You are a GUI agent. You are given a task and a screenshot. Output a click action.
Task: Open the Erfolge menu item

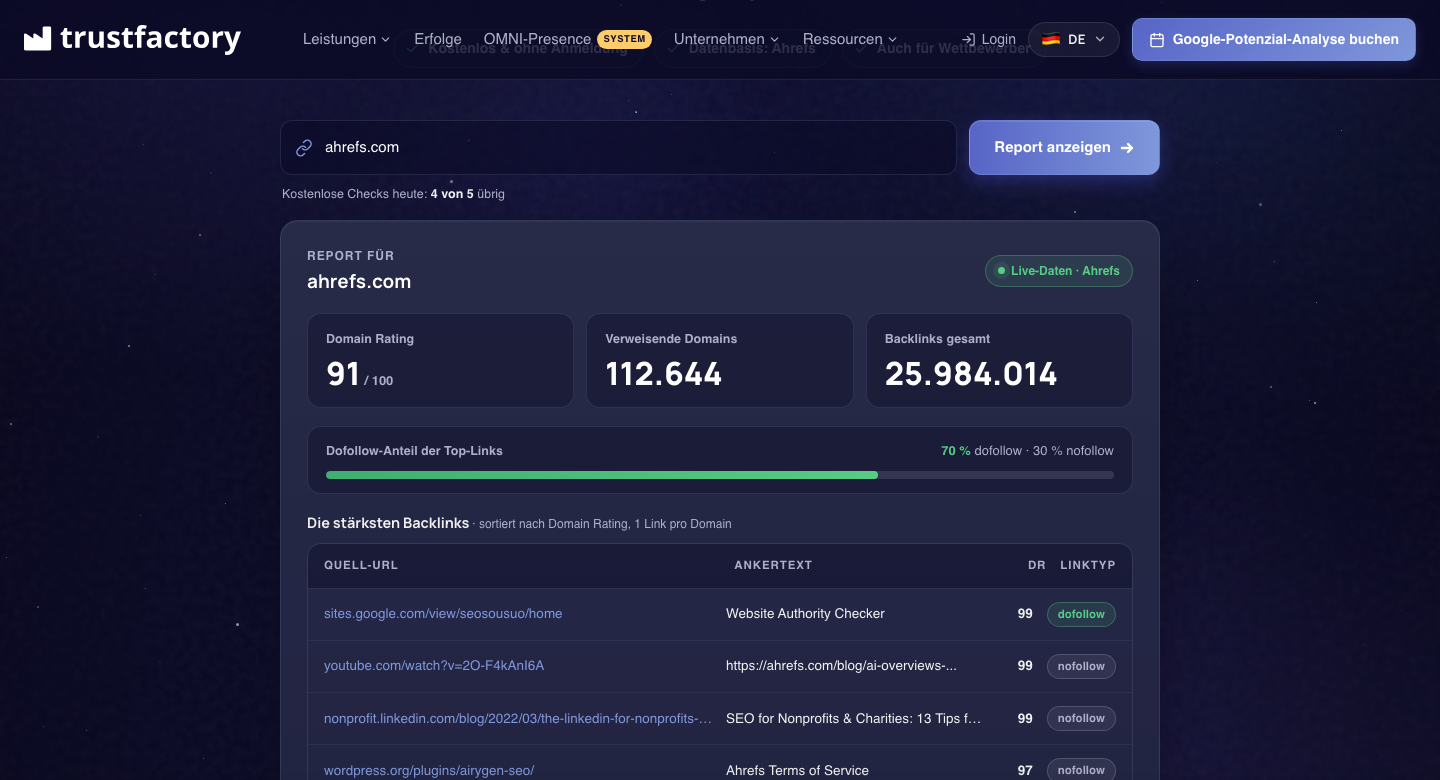438,39
